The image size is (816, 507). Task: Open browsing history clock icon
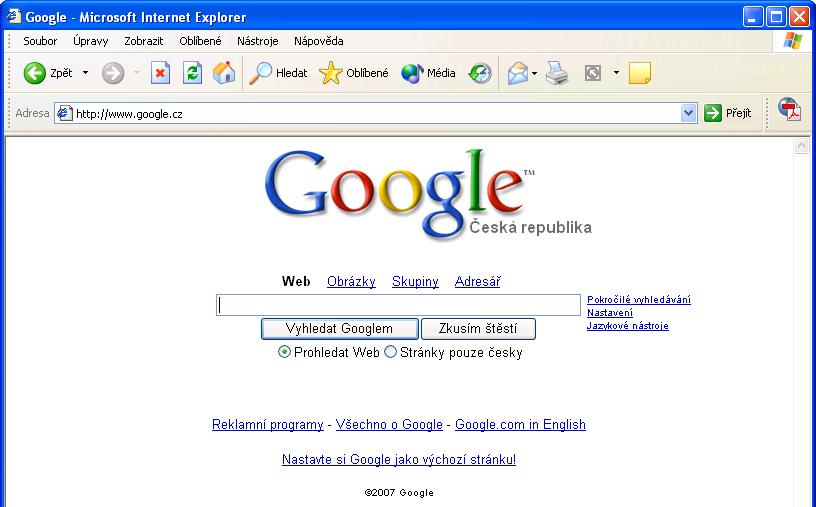click(x=480, y=73)
